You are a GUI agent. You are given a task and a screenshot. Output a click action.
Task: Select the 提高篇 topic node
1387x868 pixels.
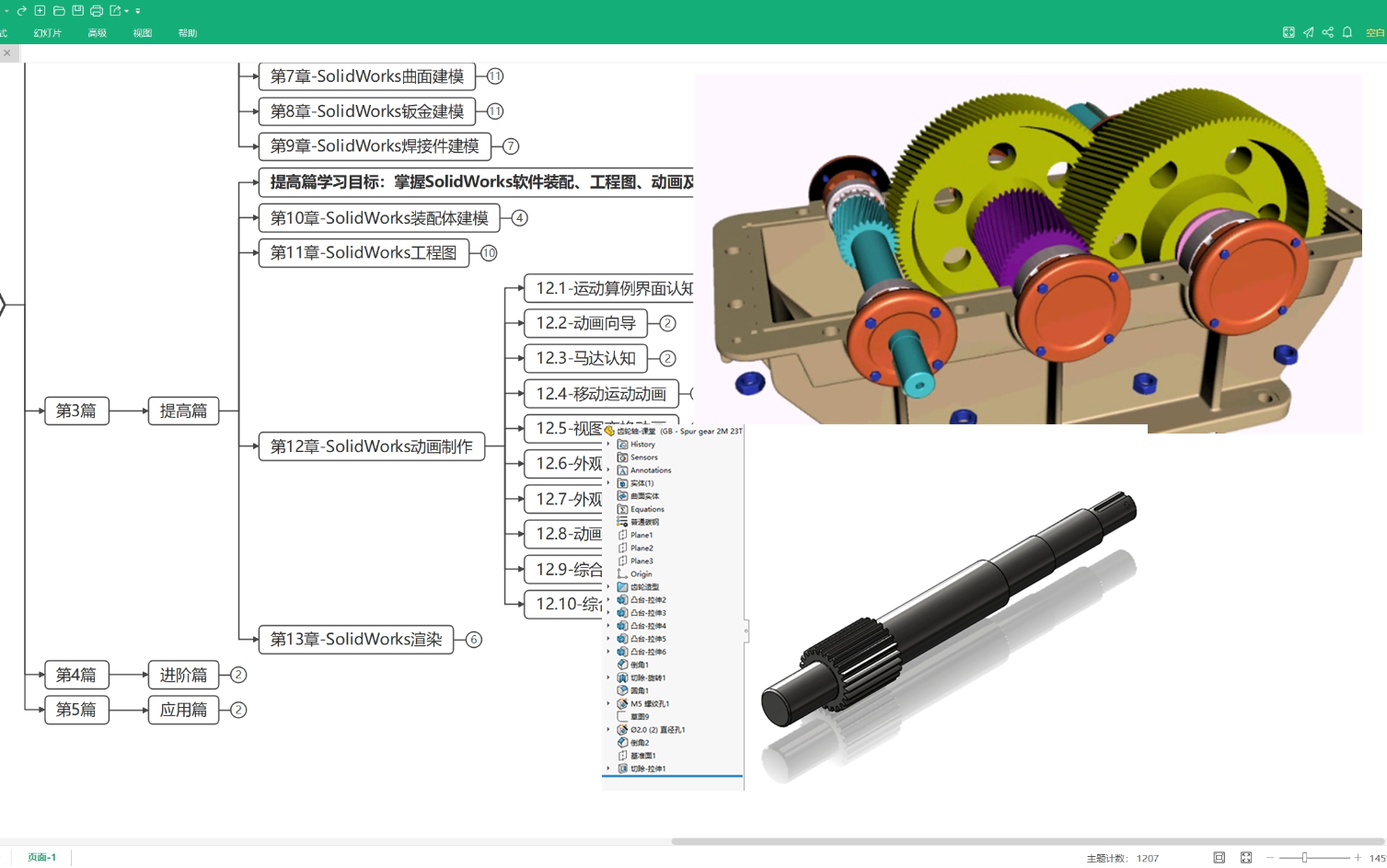click(184, 411)
